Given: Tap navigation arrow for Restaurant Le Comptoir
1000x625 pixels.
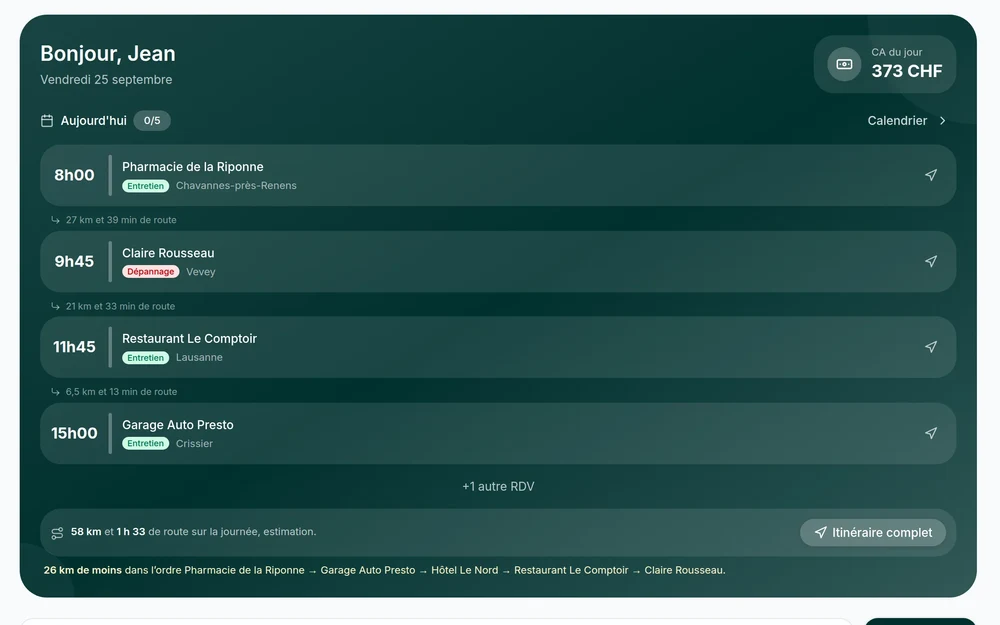Looking at the screenshot, I should click(x=930, y=347).
